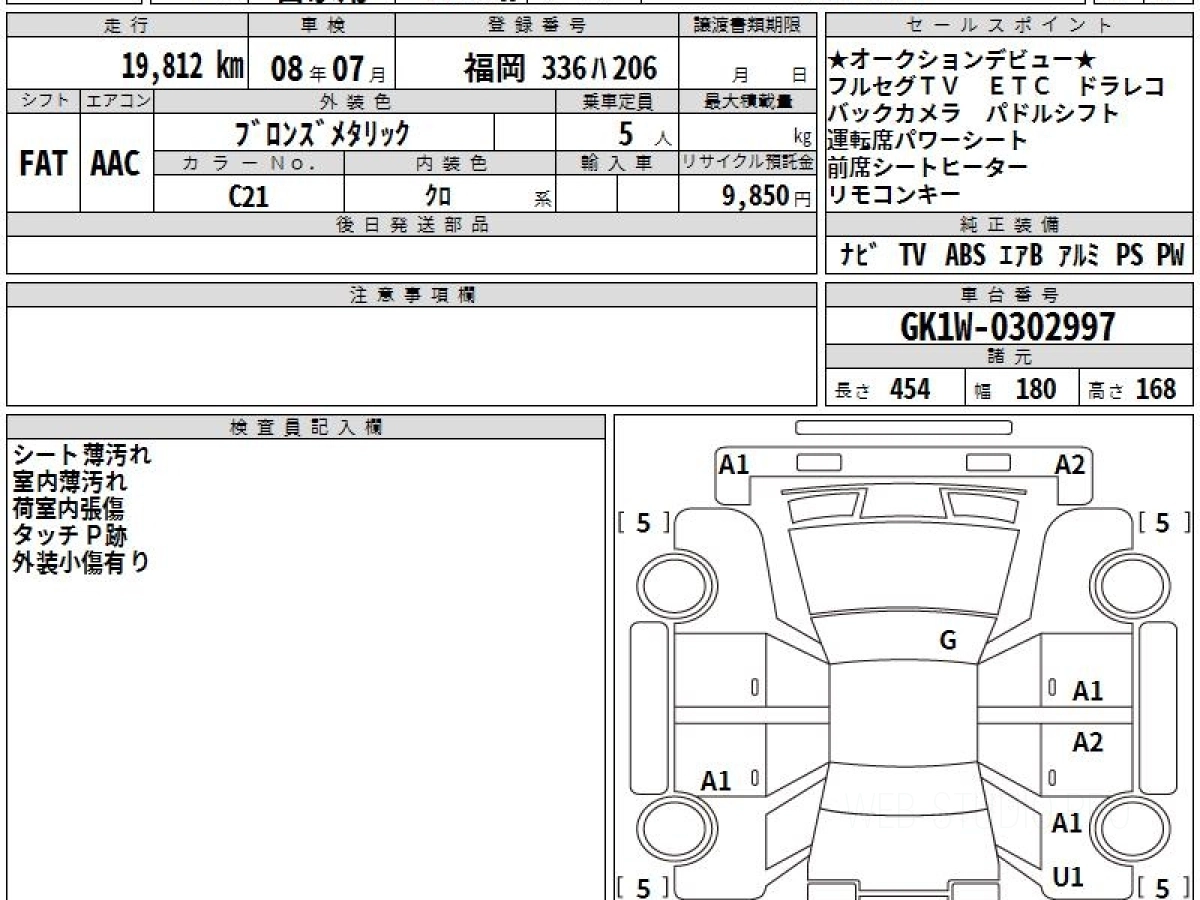
Task: Click the color number C21
Action: click(249, 196)
